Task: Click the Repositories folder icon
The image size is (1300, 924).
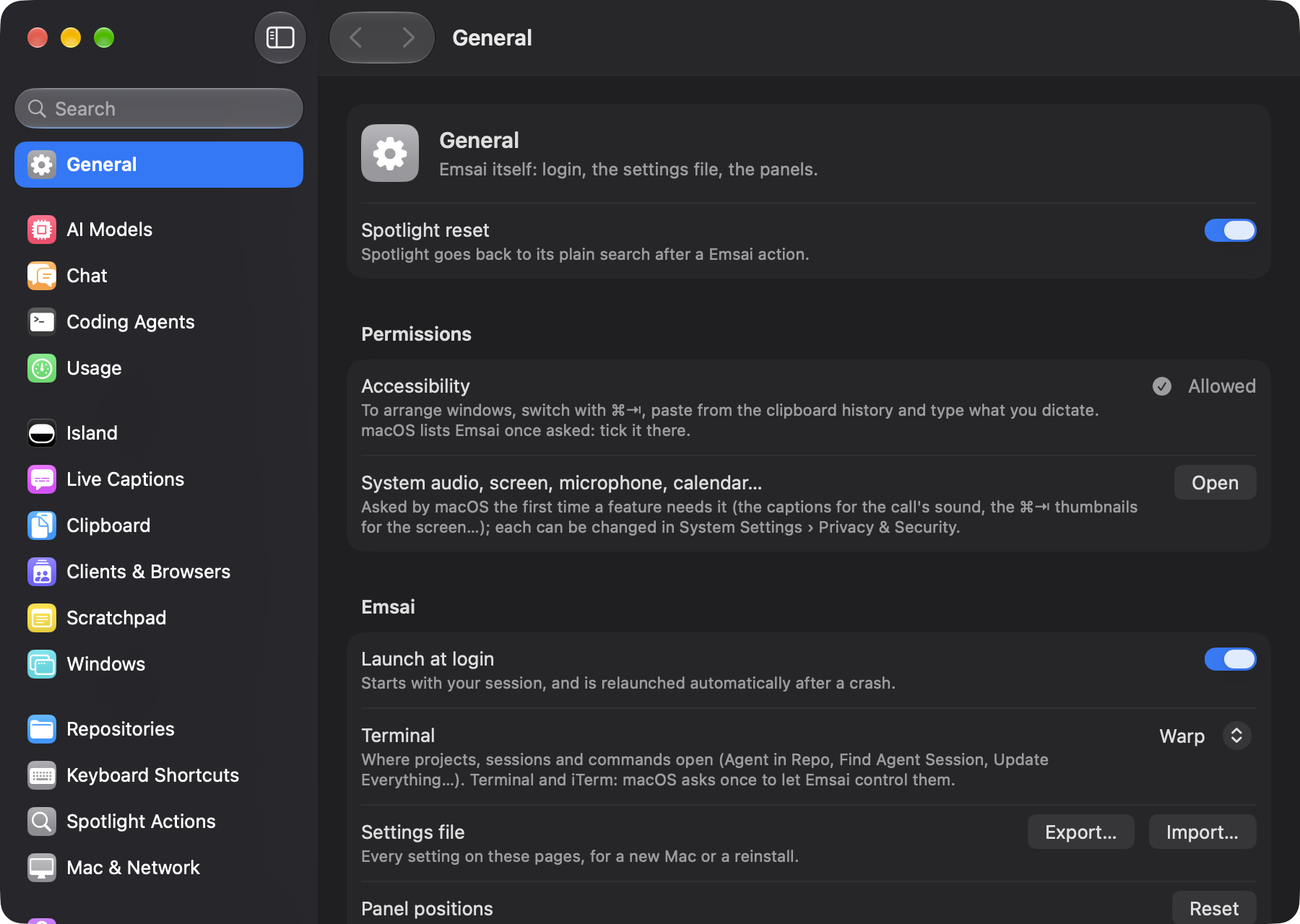Action: click(x=42, y=729)
